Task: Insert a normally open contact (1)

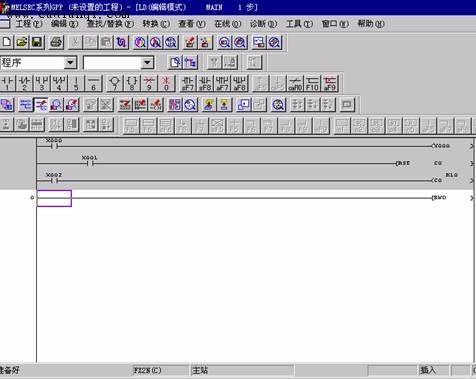Action: pos(7,83)
